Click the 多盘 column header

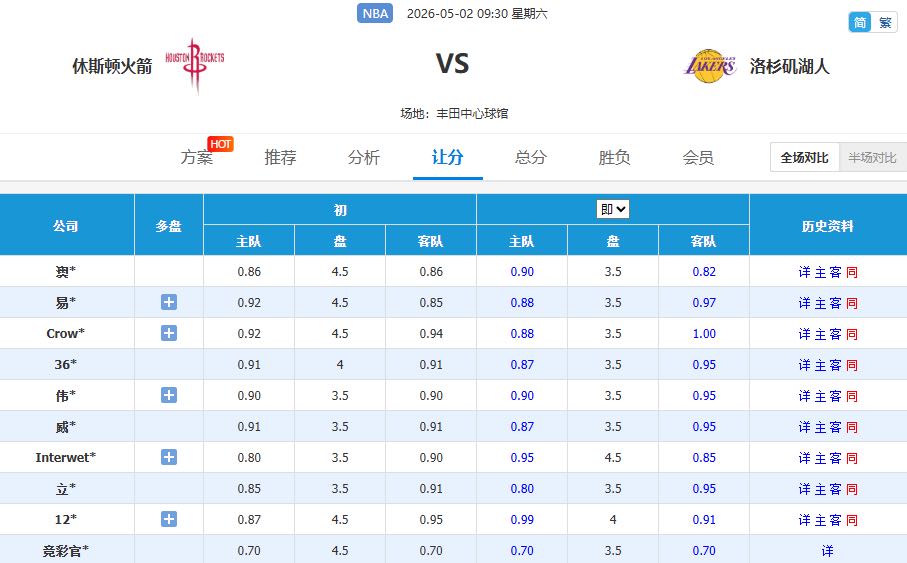tap(168, 226)
